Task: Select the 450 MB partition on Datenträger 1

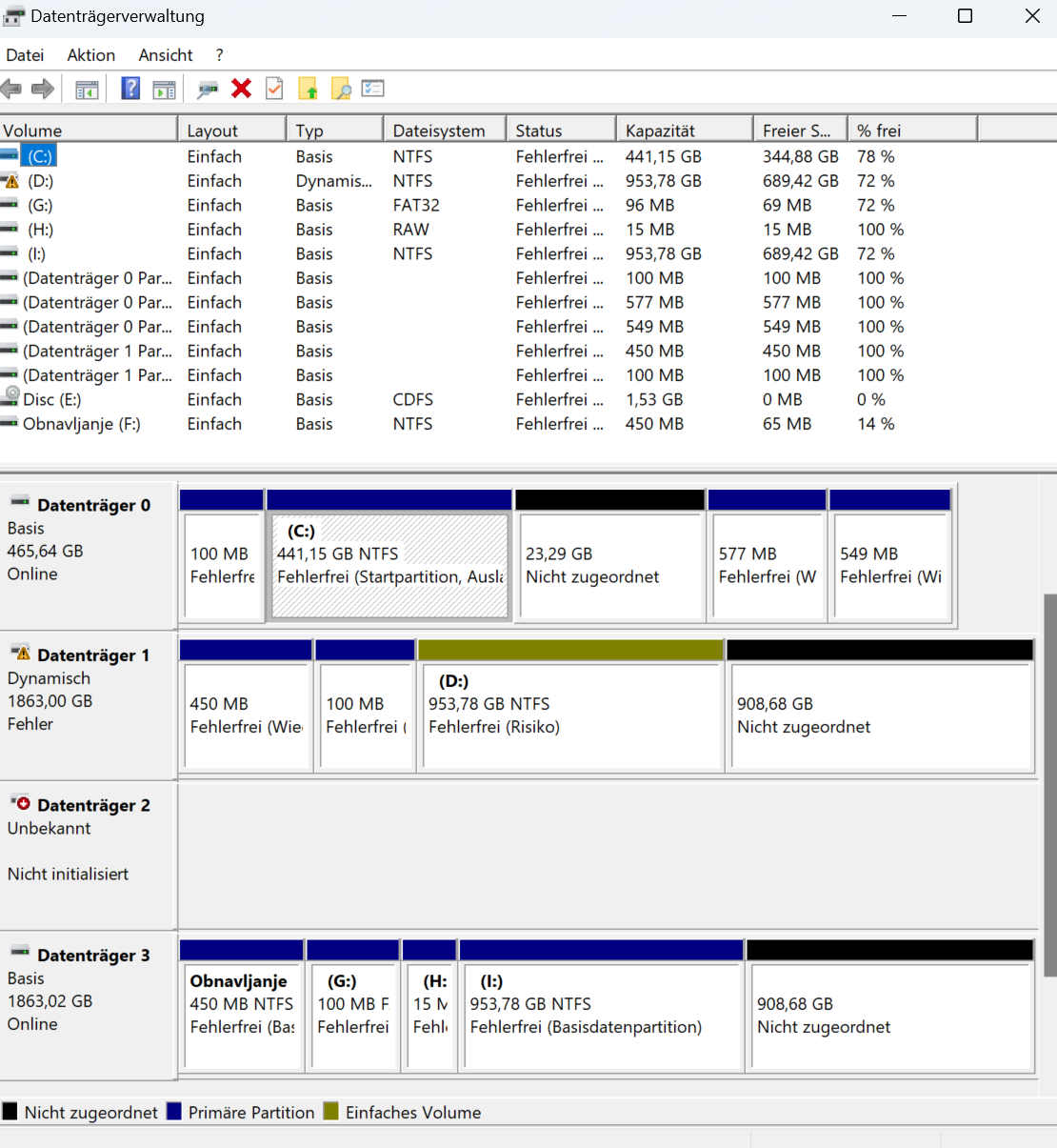Action: [245, 706]
